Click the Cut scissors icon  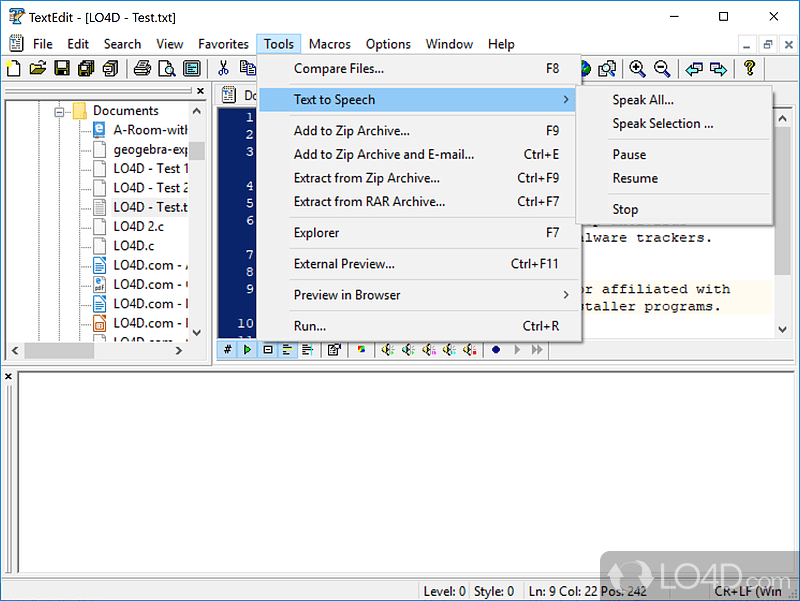coord(223,68)
